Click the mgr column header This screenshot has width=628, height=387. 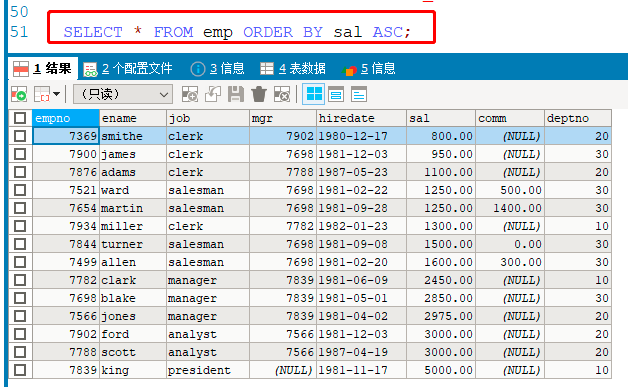point(283,118)
